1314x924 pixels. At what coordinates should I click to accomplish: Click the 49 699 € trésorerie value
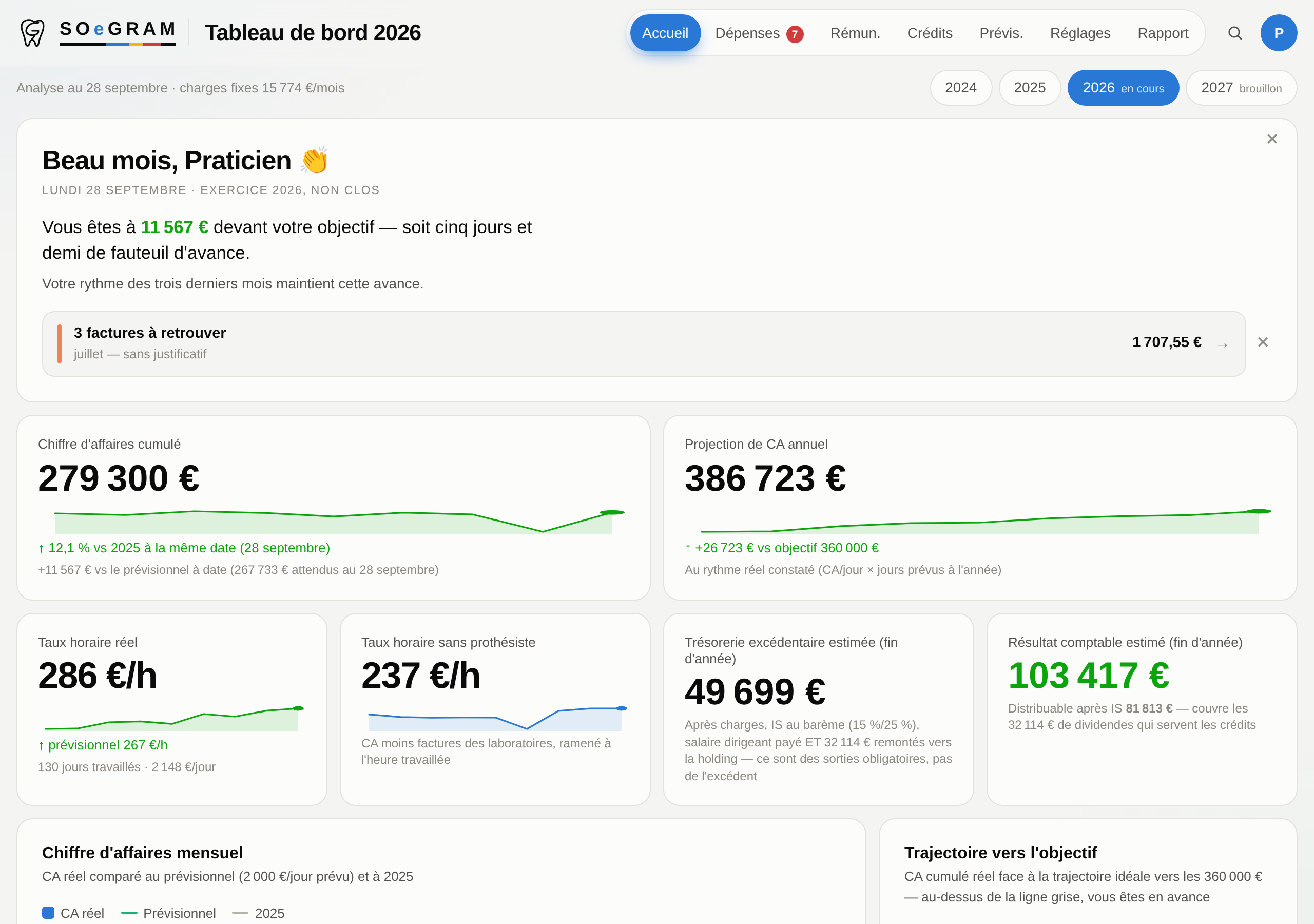coord(755,691)
